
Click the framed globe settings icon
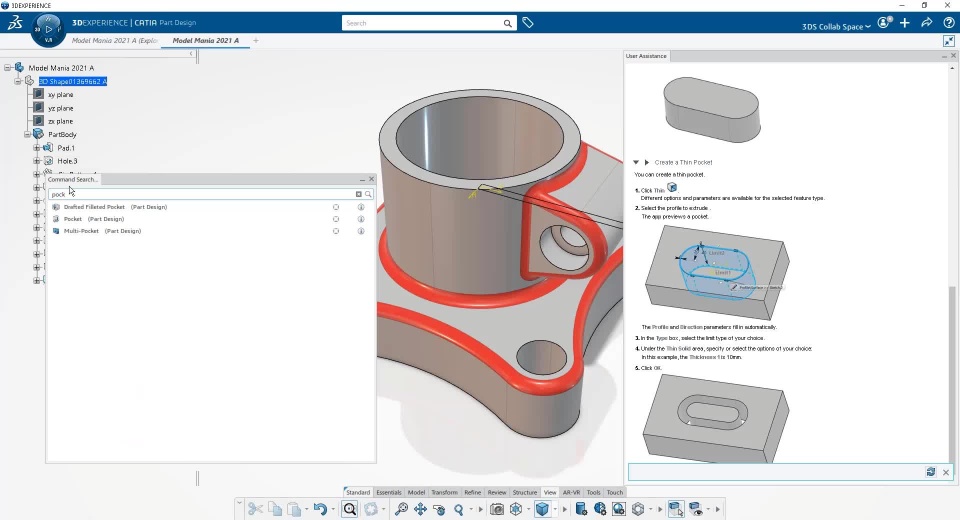(x=619, y=509)
